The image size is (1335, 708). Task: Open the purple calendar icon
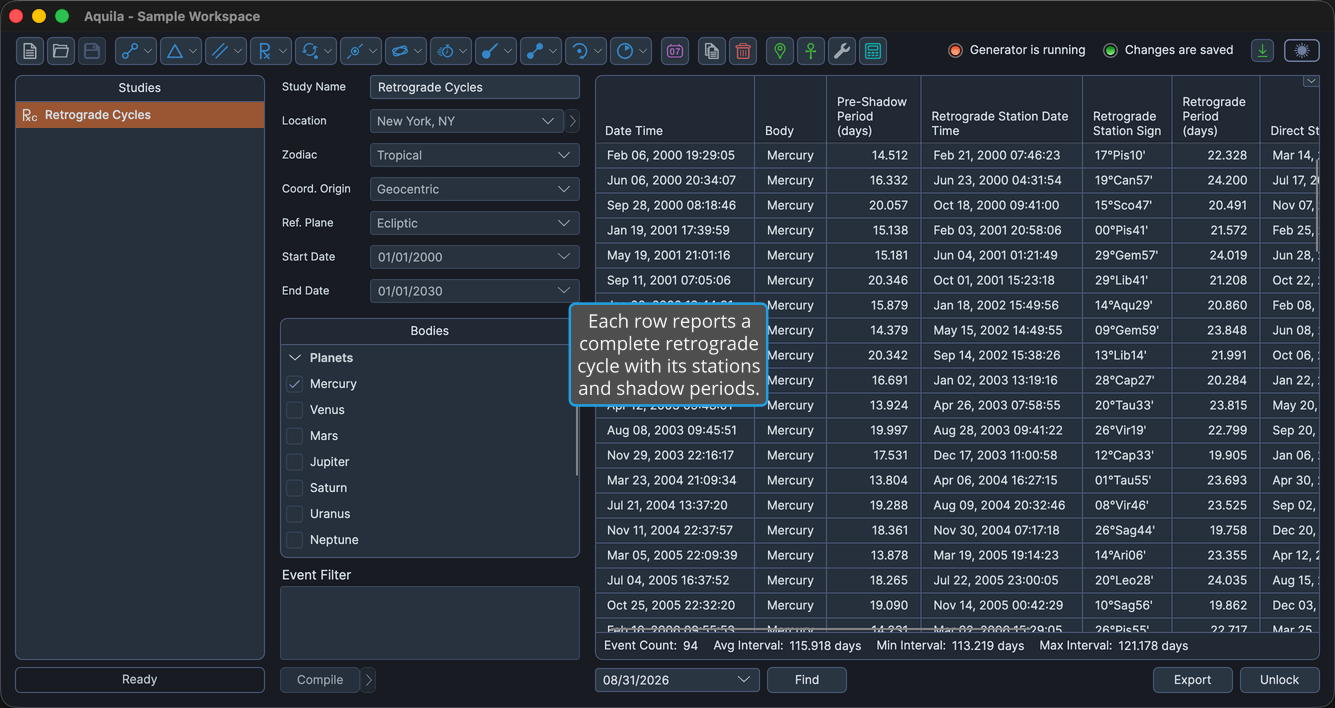(675, 51)
